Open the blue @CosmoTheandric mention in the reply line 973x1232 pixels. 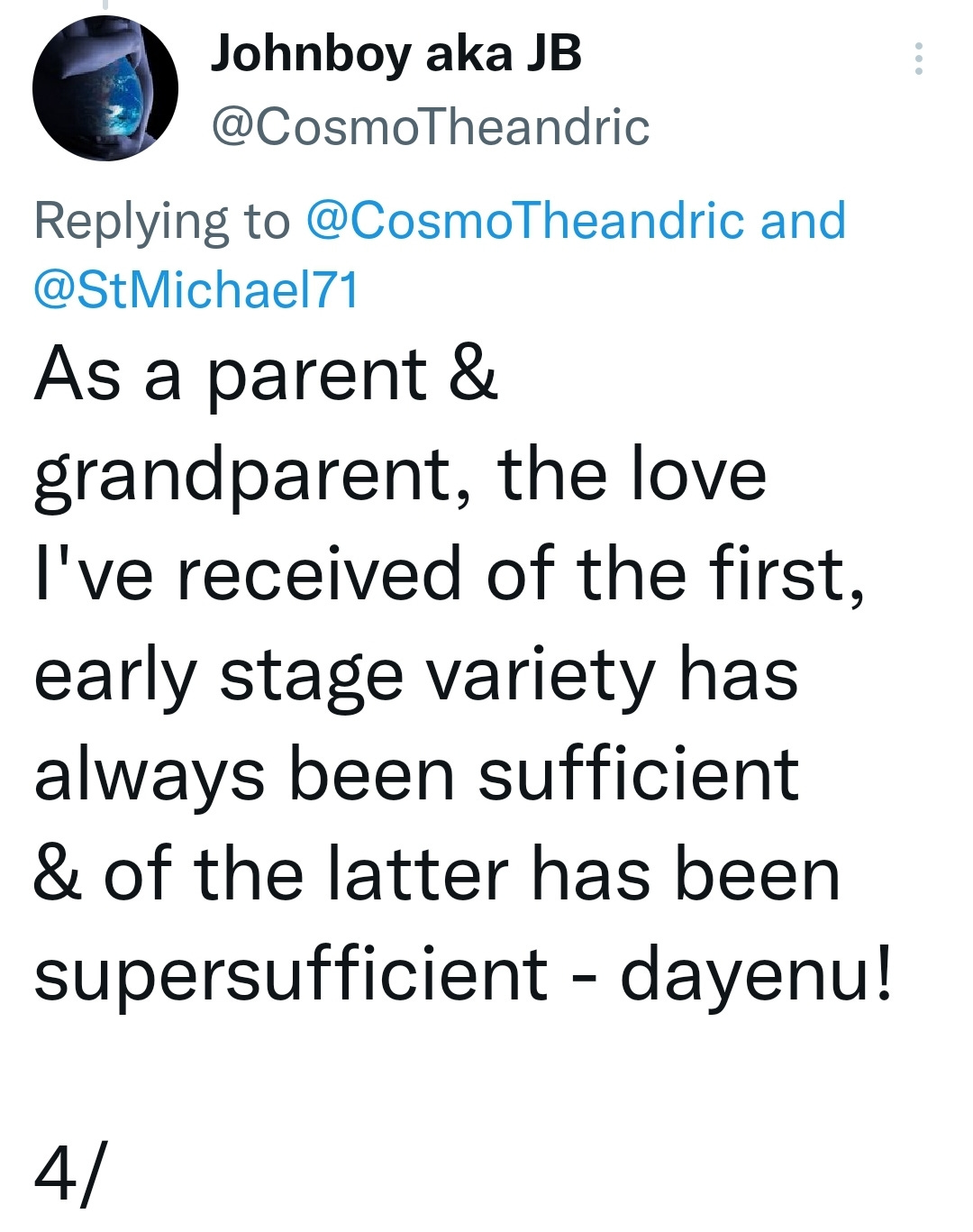525,221
